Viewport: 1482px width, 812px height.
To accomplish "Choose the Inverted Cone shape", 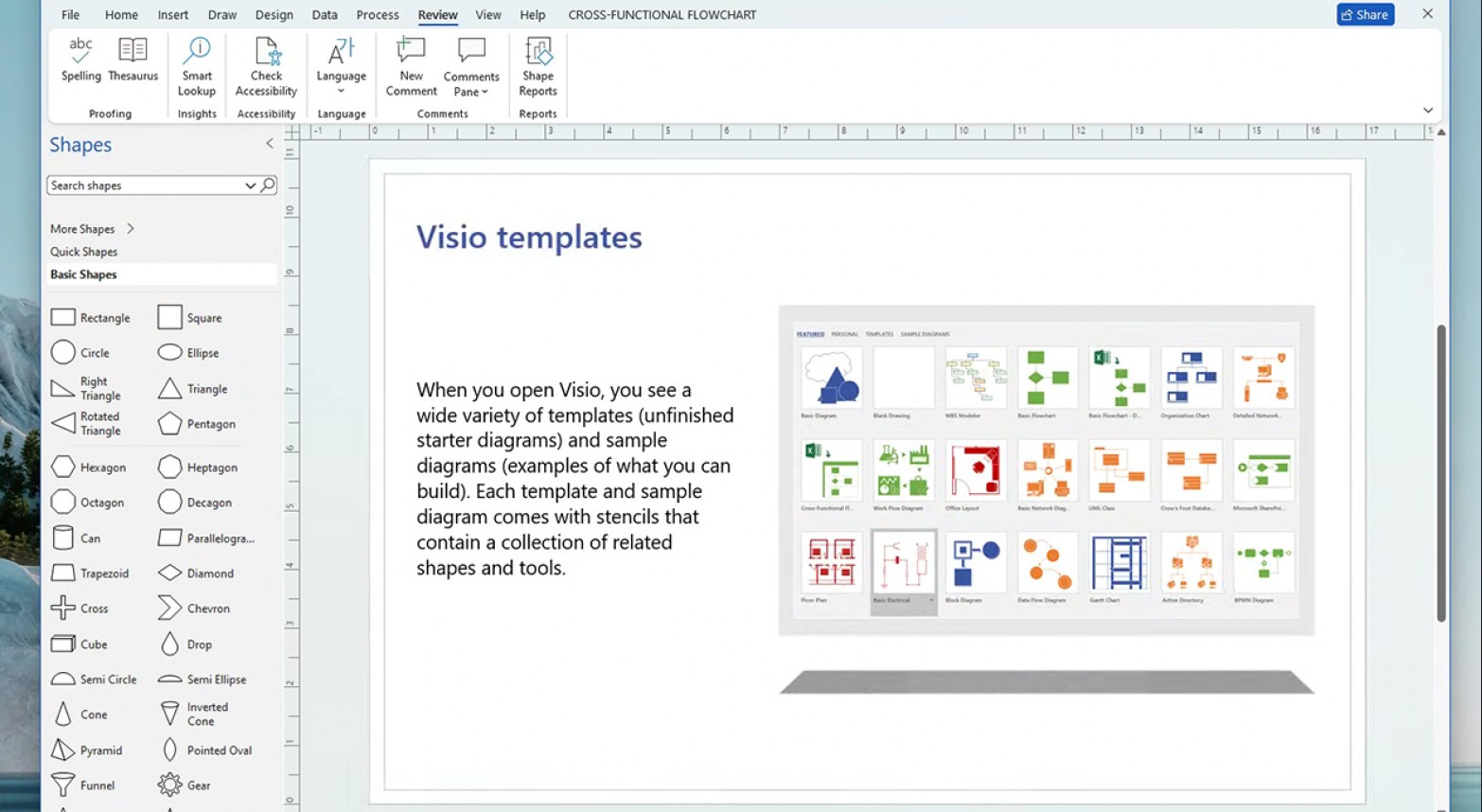I will (x=193, y=714).
